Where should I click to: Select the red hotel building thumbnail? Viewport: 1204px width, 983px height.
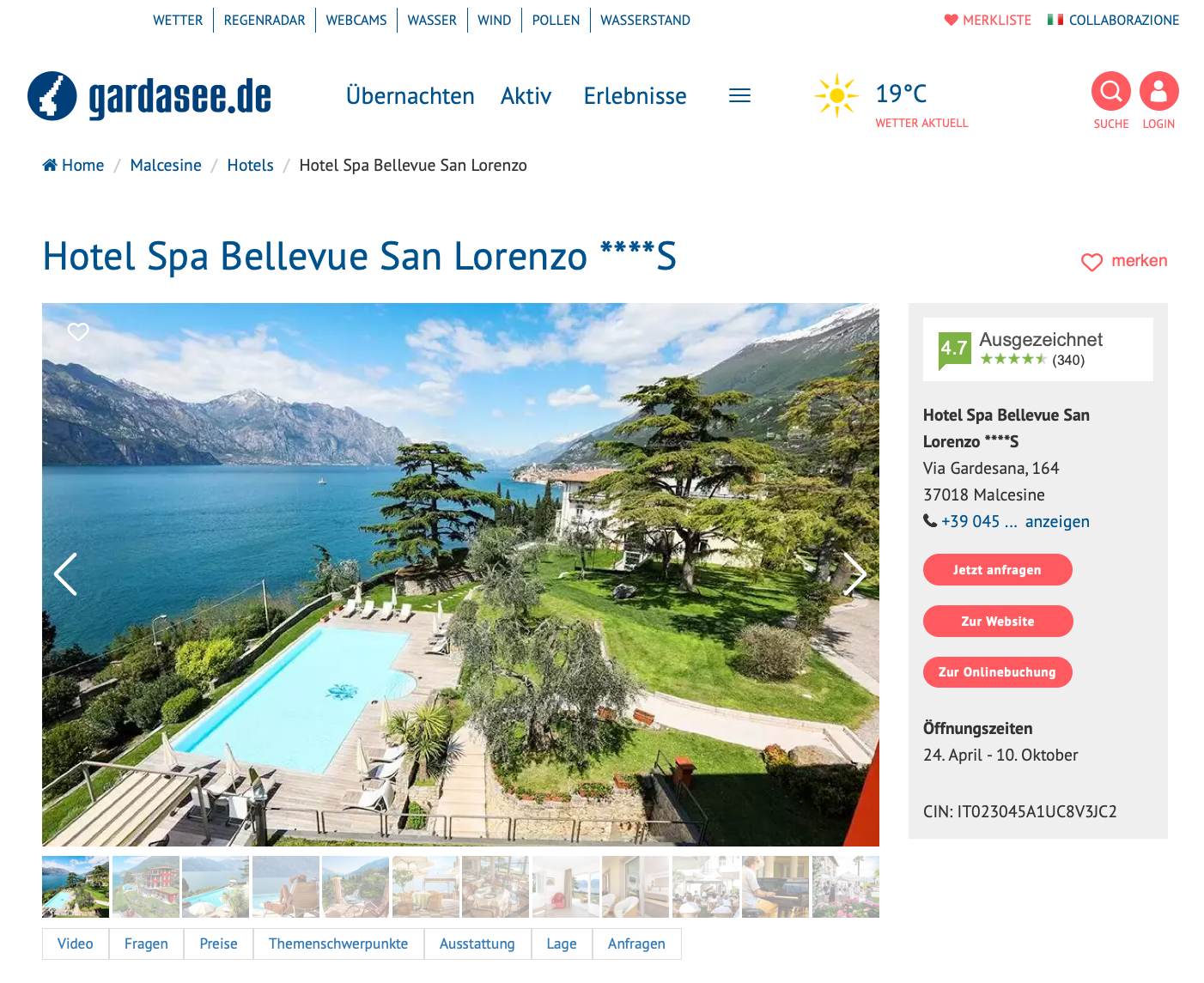pyautogui.click(x=146, y=887)
